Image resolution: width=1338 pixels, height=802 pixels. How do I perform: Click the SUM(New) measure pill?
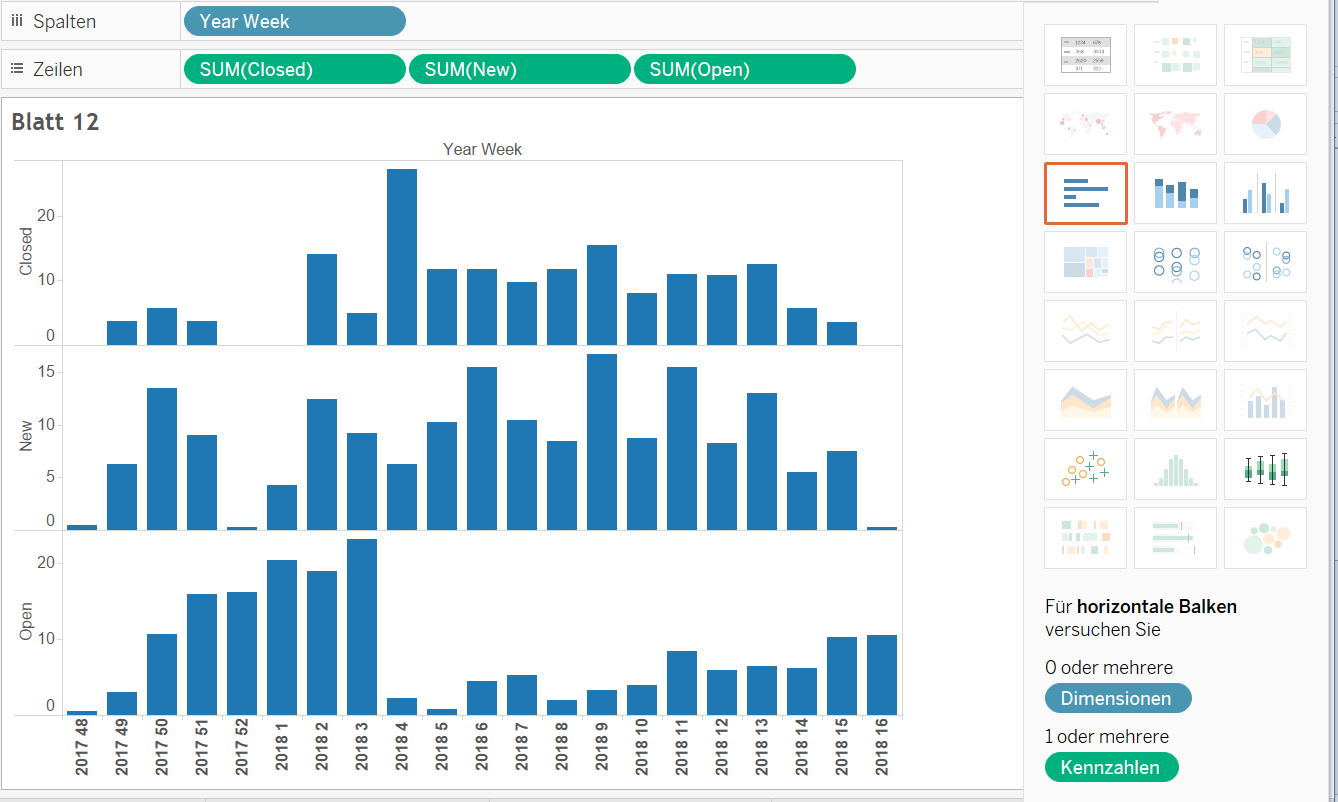tap(519, 69)
